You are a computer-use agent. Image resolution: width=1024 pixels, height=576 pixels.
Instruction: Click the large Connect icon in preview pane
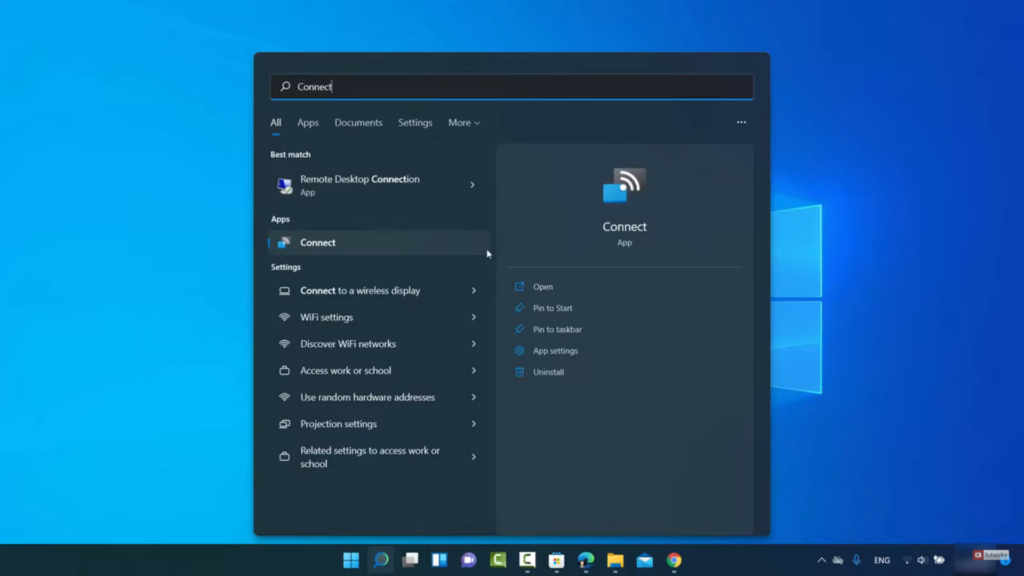tap(624, 185)
